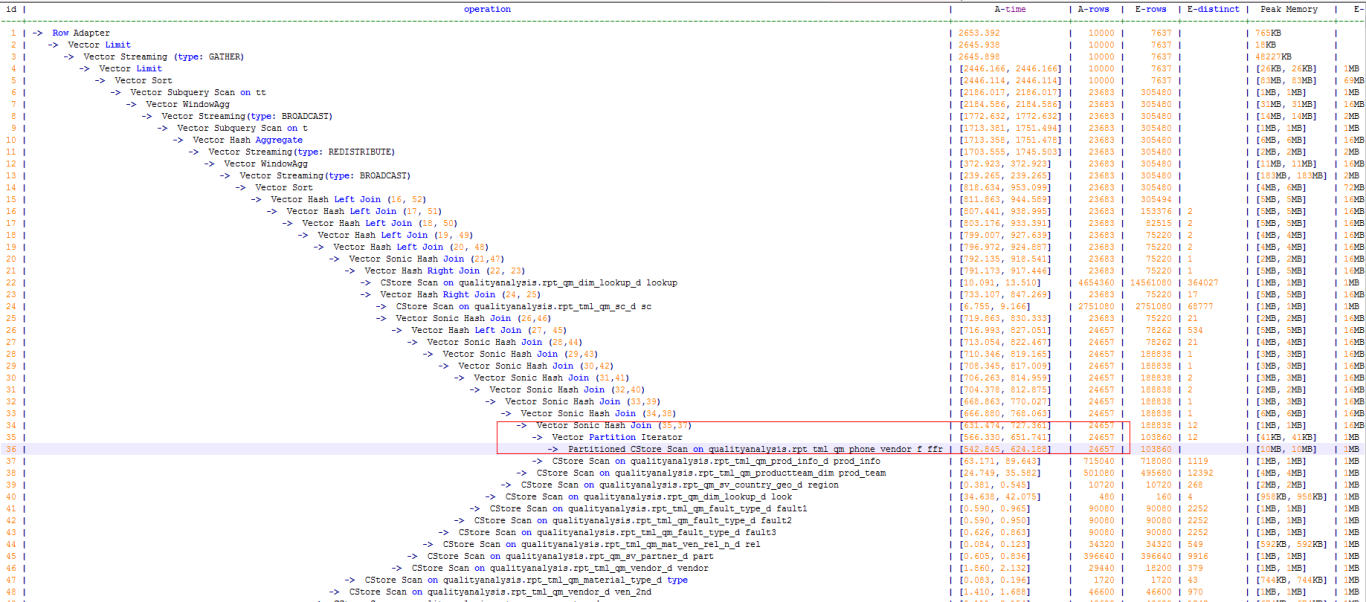Click the E-rows value 153376
The width and height of the screenshot is (1366, 602).
pos(1154,211)
